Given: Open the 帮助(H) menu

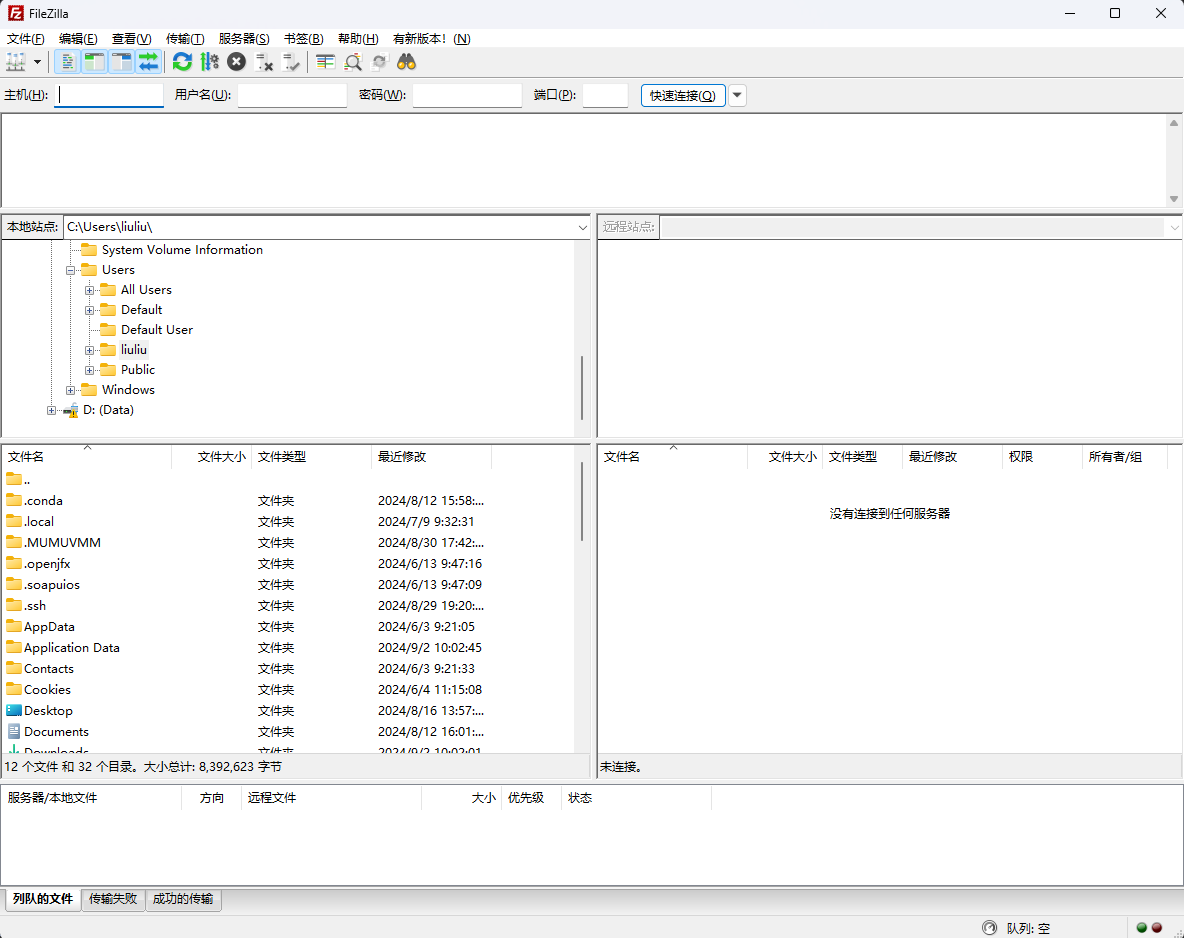Looking at the screenshot, I should coord(358,39).
